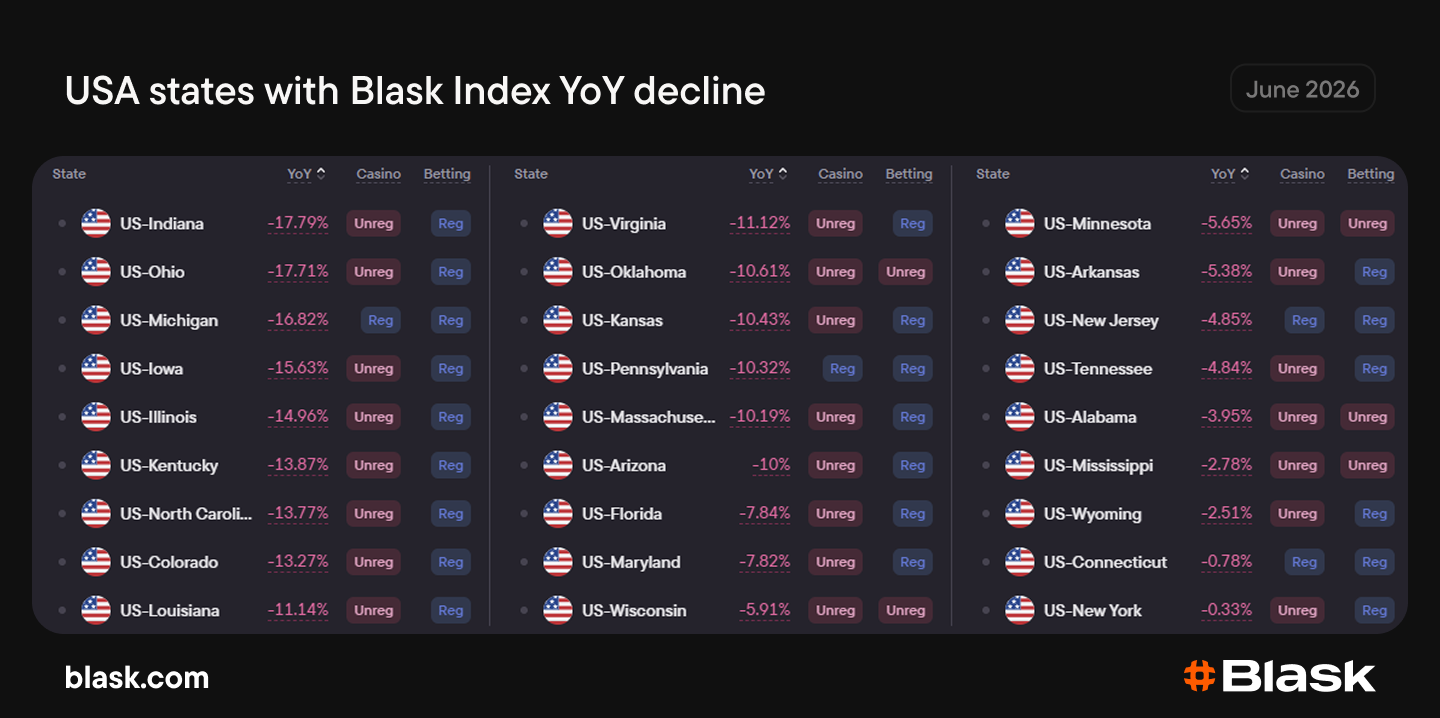Screen dimensions: 1440x718
Task: Click the US-New York flag icon
Action: tap(1020, 610)
